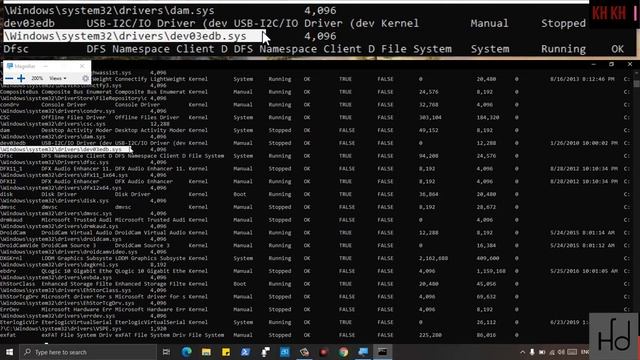Launch Microsoft Edge from the taskbar
The width and height of the screenshot is (640, 360).
click(187, 352)
